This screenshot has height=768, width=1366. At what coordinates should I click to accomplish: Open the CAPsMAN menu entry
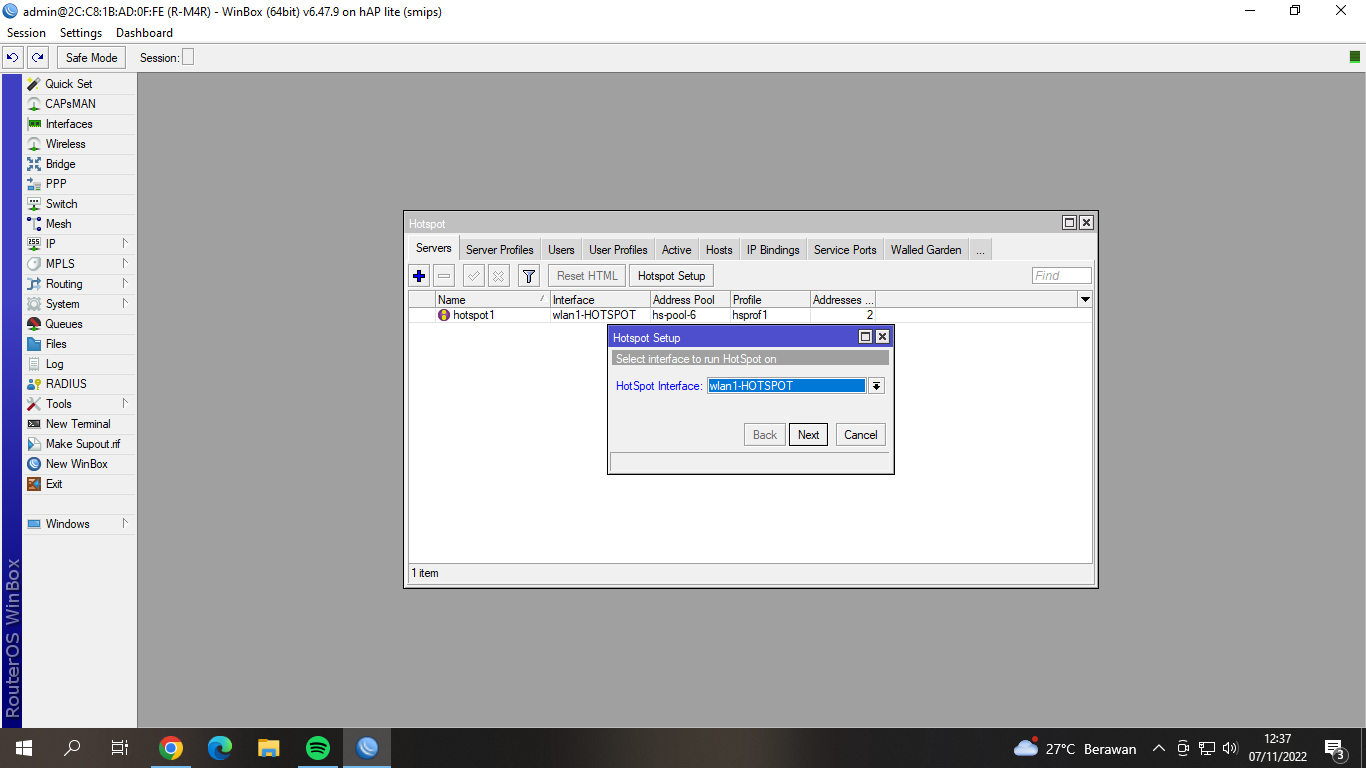(80, 104)
